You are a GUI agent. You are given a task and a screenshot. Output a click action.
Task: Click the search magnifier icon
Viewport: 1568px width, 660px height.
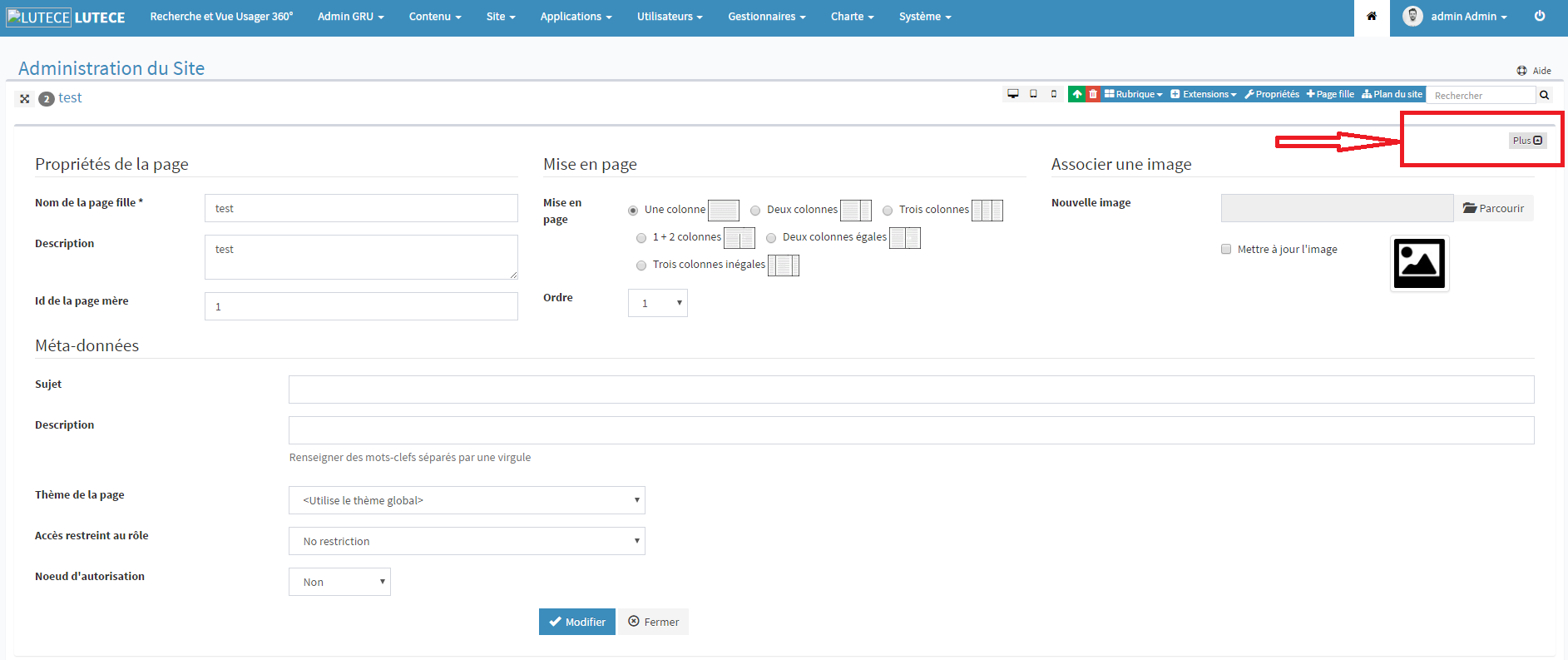point(1545,95)
